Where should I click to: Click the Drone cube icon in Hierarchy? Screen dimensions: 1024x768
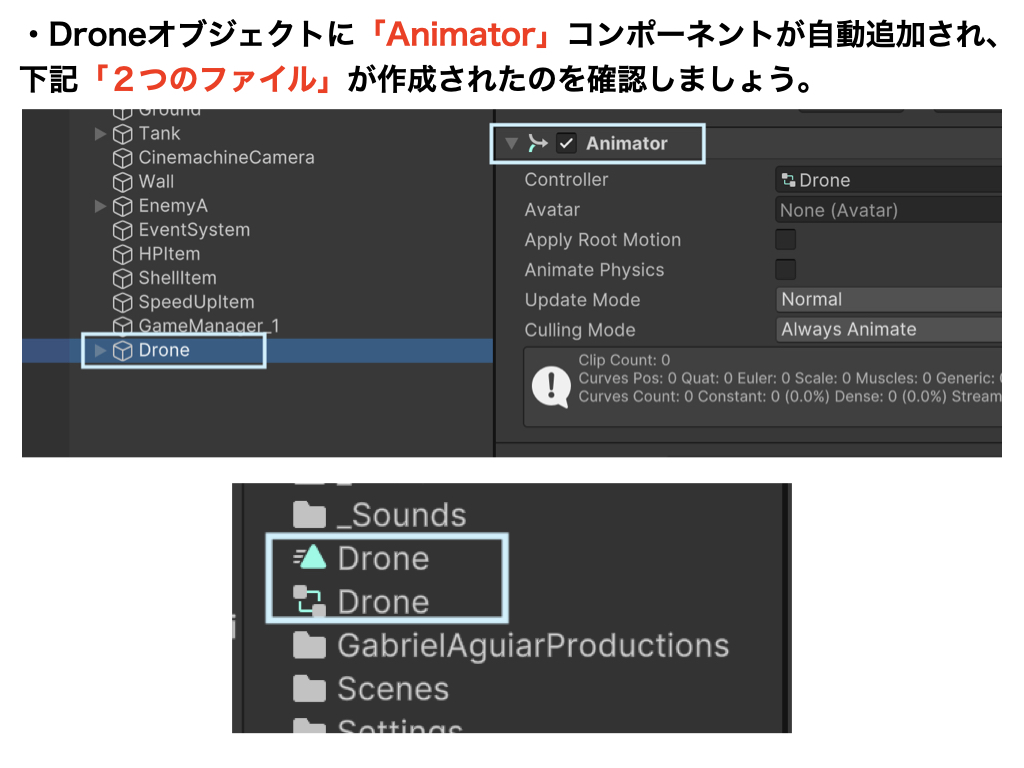[123, 351]
